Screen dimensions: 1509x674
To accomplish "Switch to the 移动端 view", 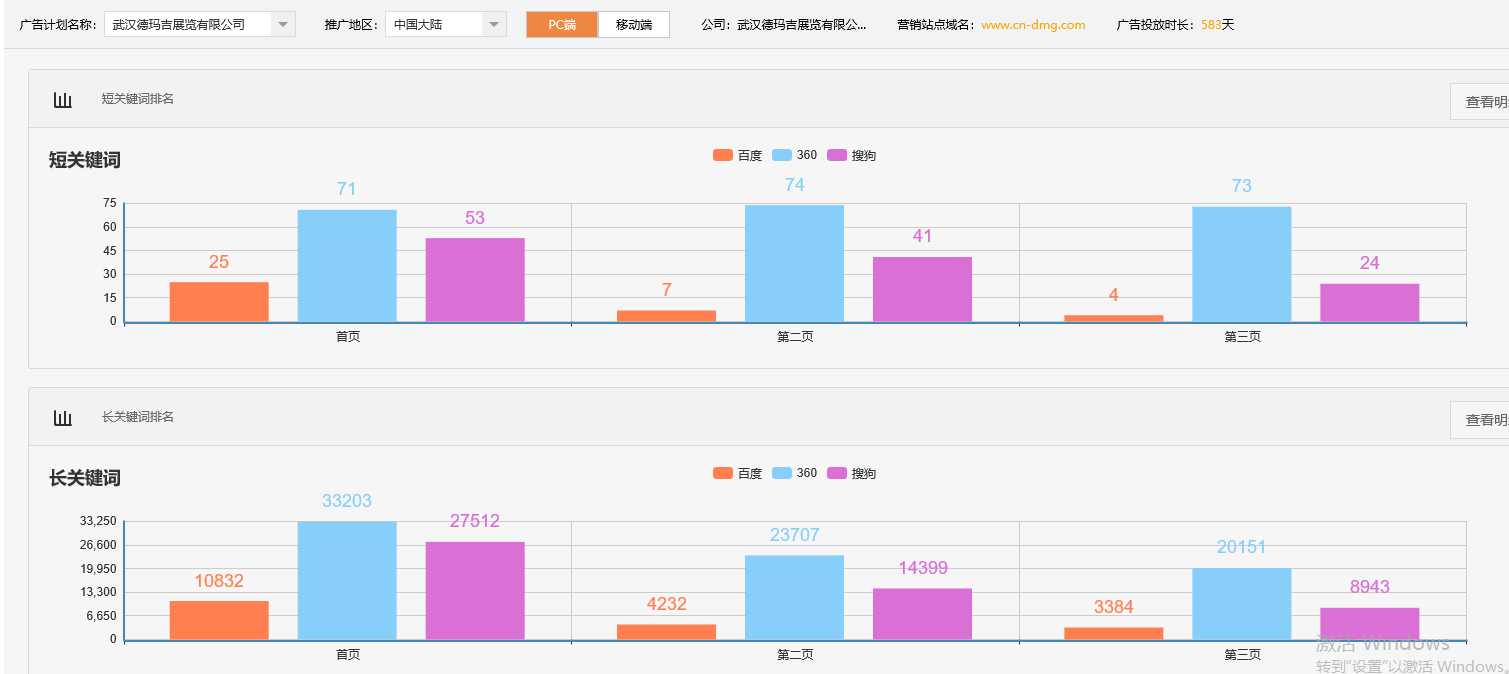I will [x=633, y=24].
